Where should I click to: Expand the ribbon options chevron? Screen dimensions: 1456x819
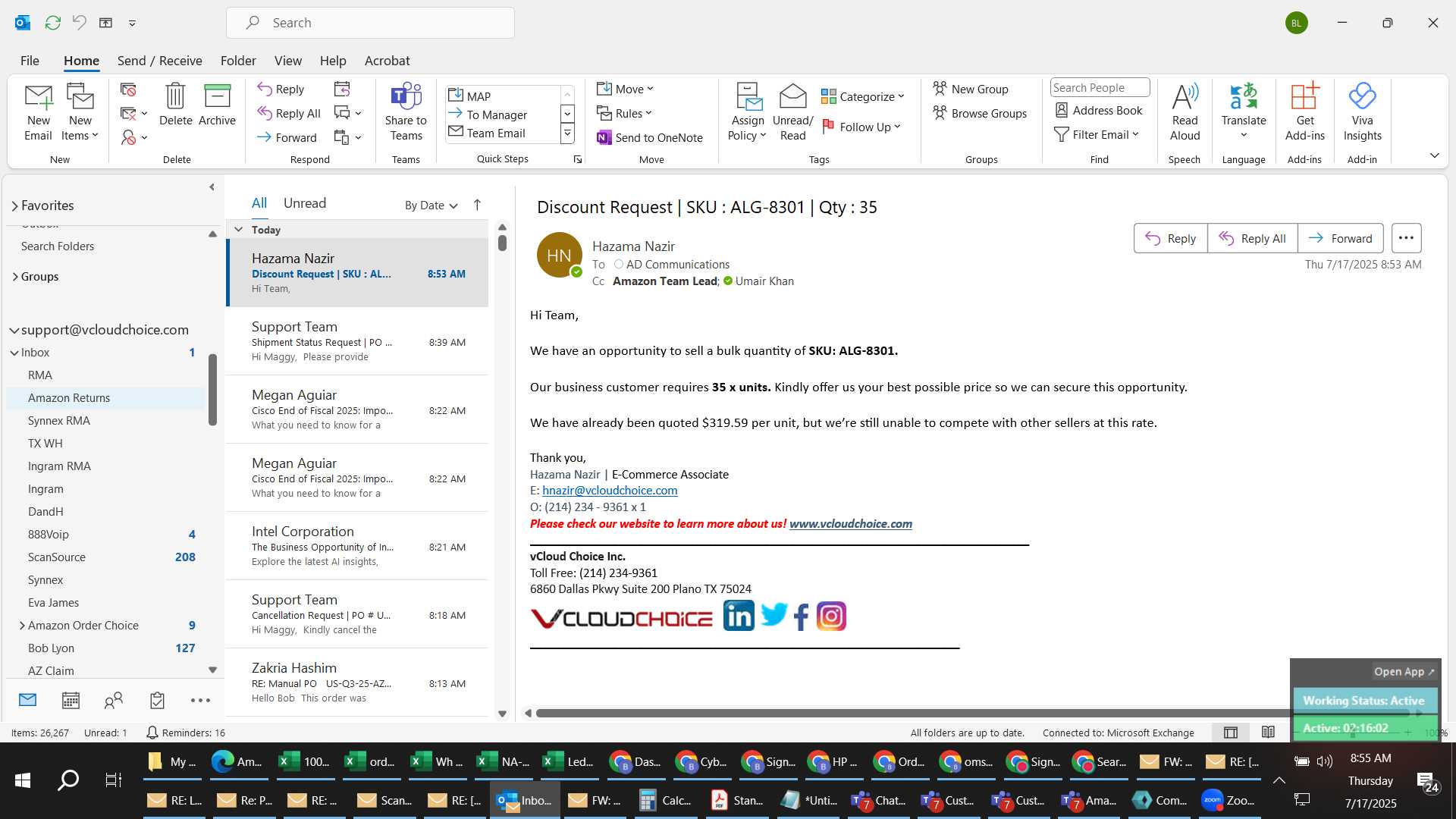pyautogui.click(x=1434, y=155)
